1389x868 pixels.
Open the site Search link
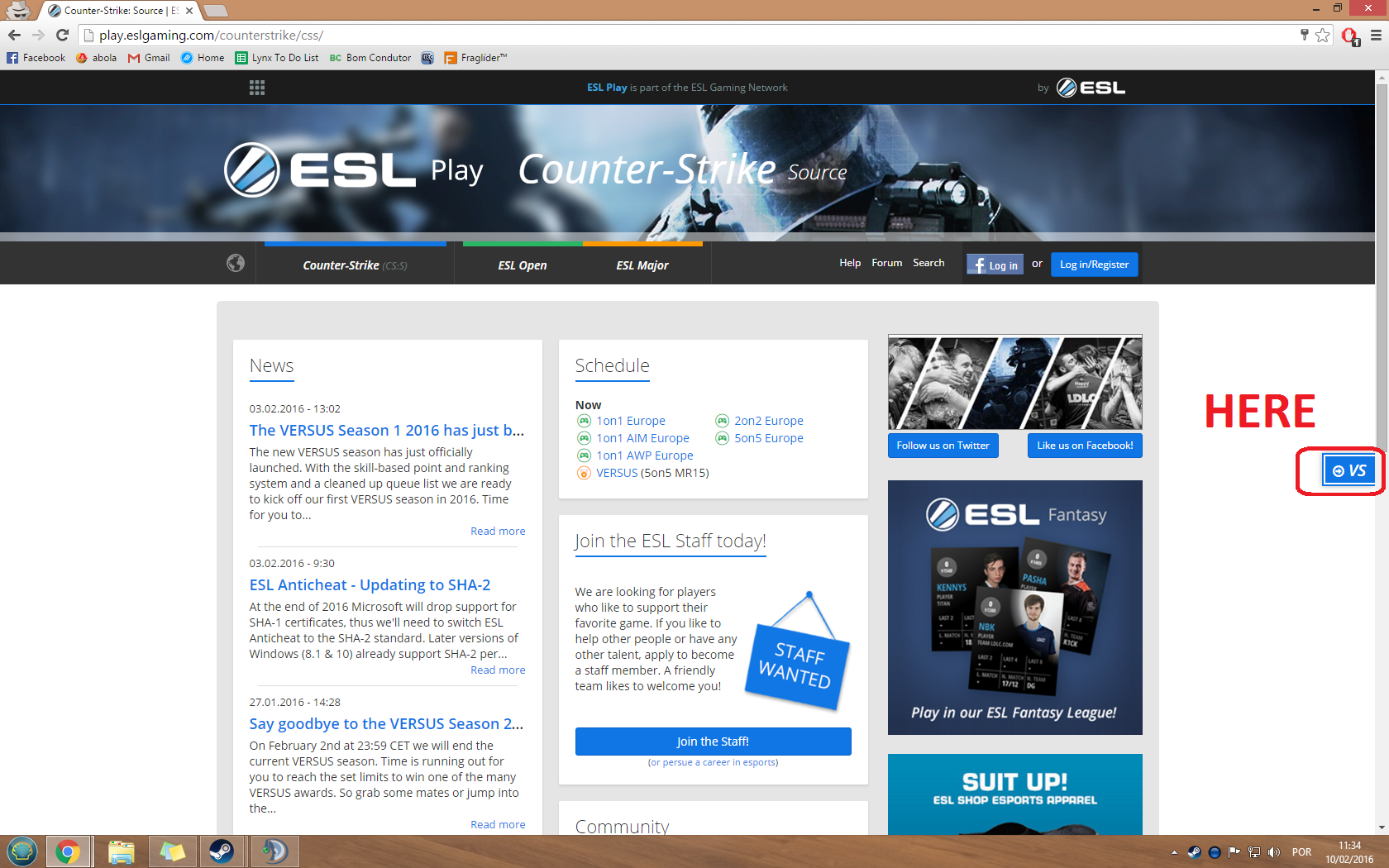point(928,263)
